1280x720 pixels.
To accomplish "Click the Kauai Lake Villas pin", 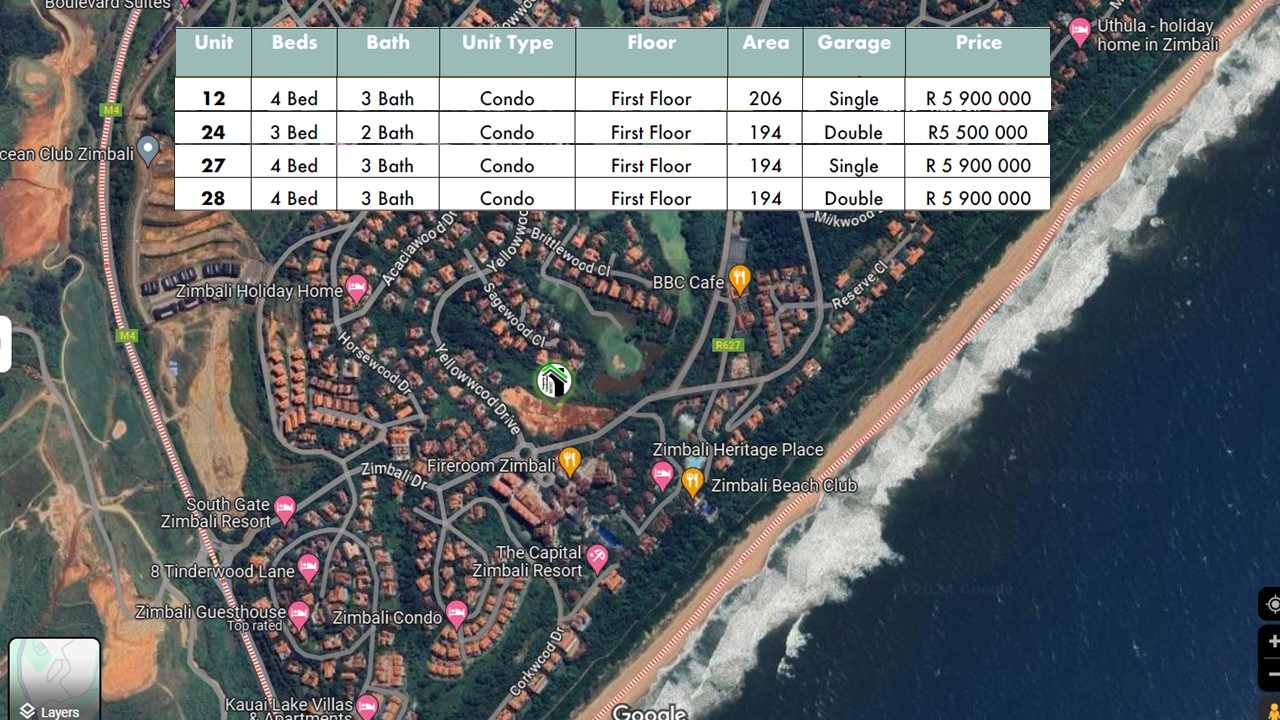I will [x=367, y=705].
